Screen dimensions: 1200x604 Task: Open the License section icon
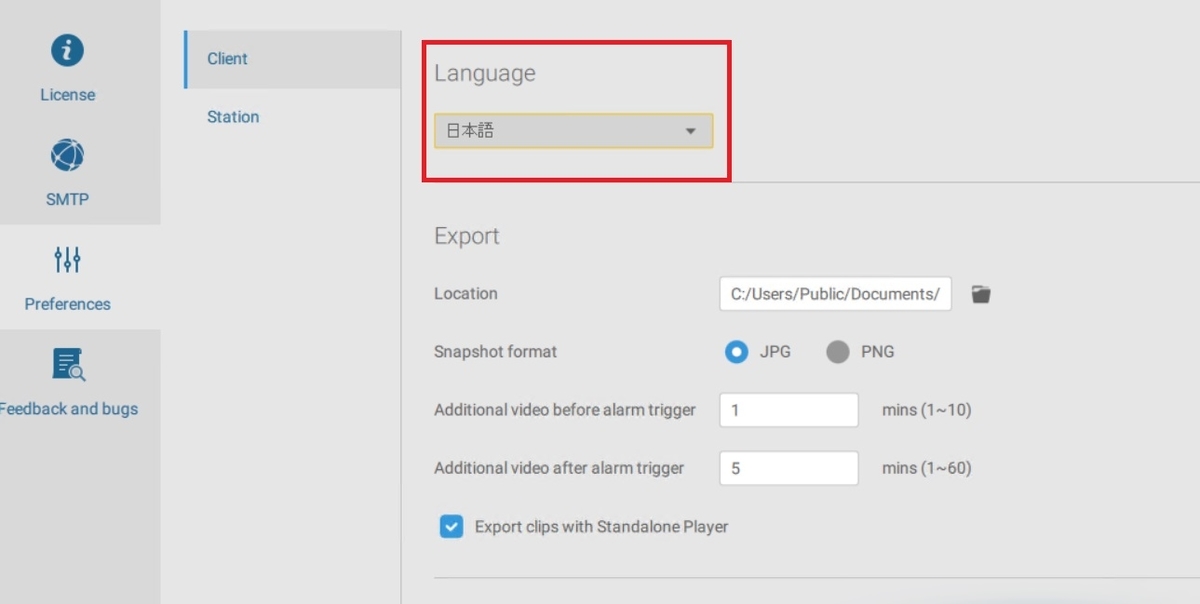(67, 50)
